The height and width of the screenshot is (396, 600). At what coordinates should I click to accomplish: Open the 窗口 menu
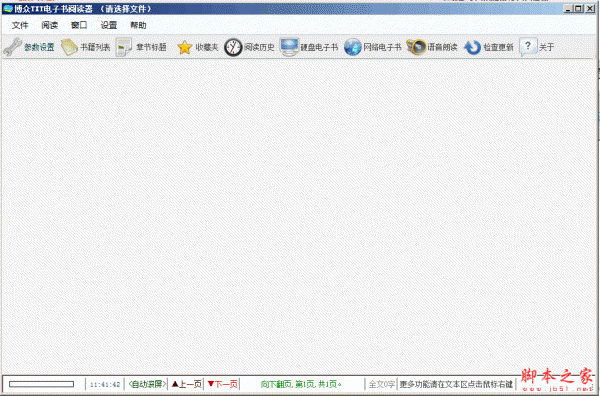pos(79,25)
